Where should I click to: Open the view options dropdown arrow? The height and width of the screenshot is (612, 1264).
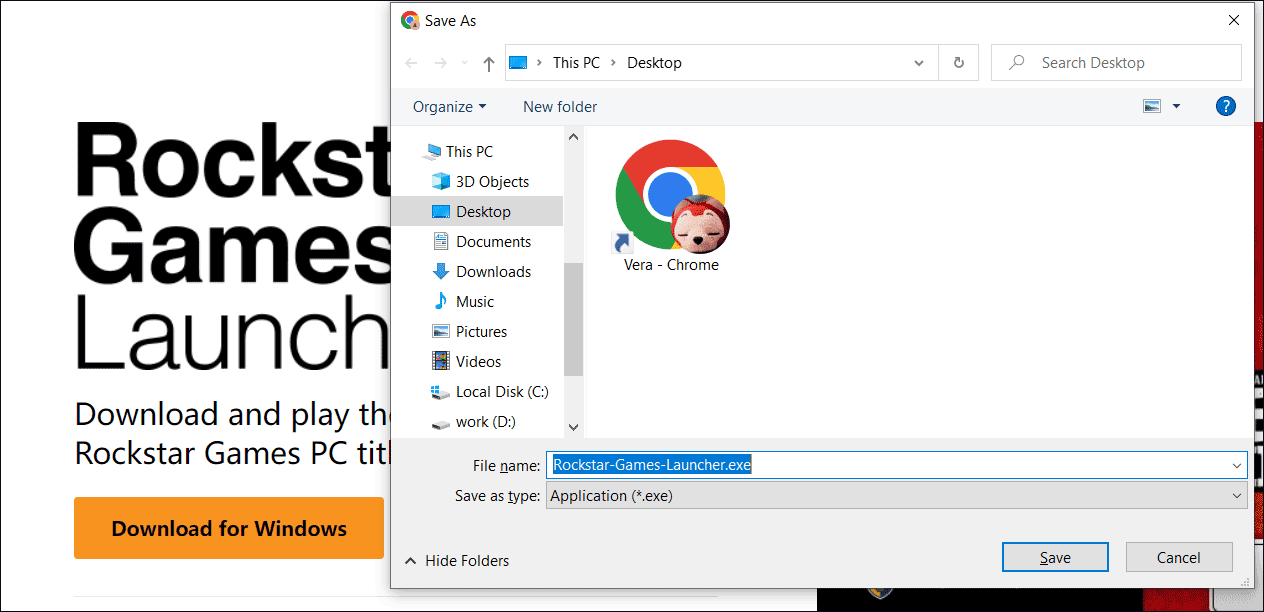pyautogui.click(x=1176, y=106)
